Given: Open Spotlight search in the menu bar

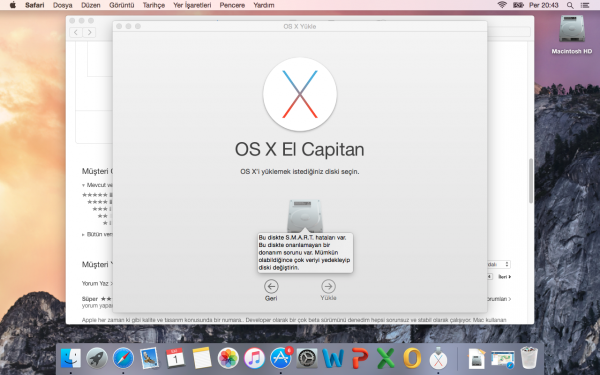Looking at the screenshot, I should [570, 5].
